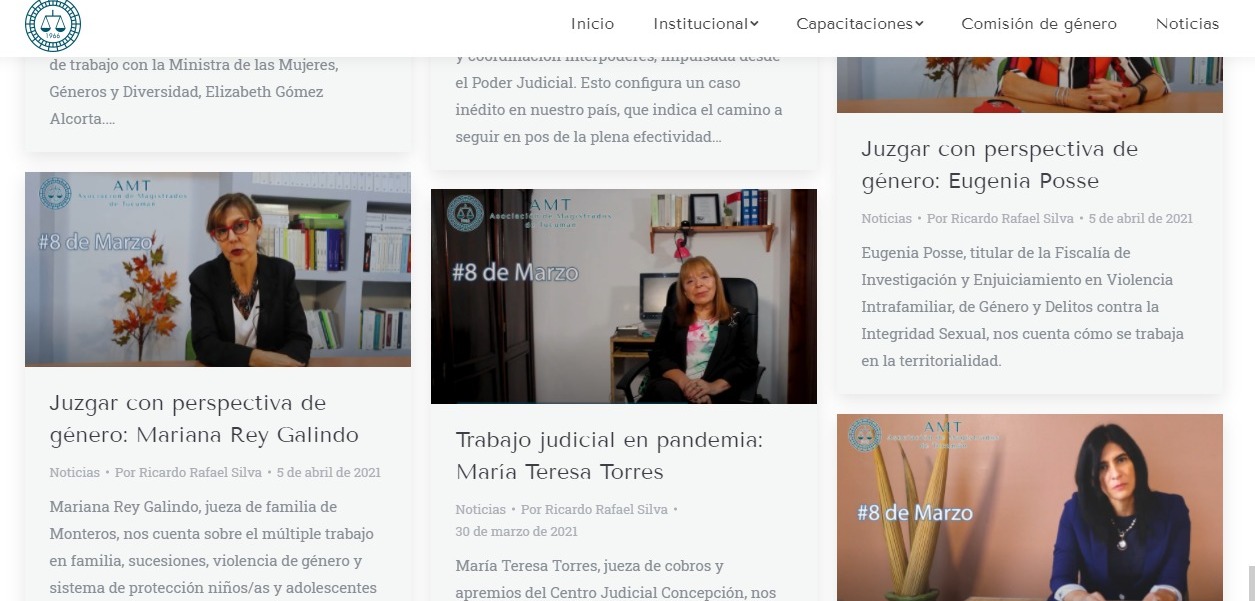Click the 5 de abril date on Mariana Rey Galindo post

[x=329, y=472]
